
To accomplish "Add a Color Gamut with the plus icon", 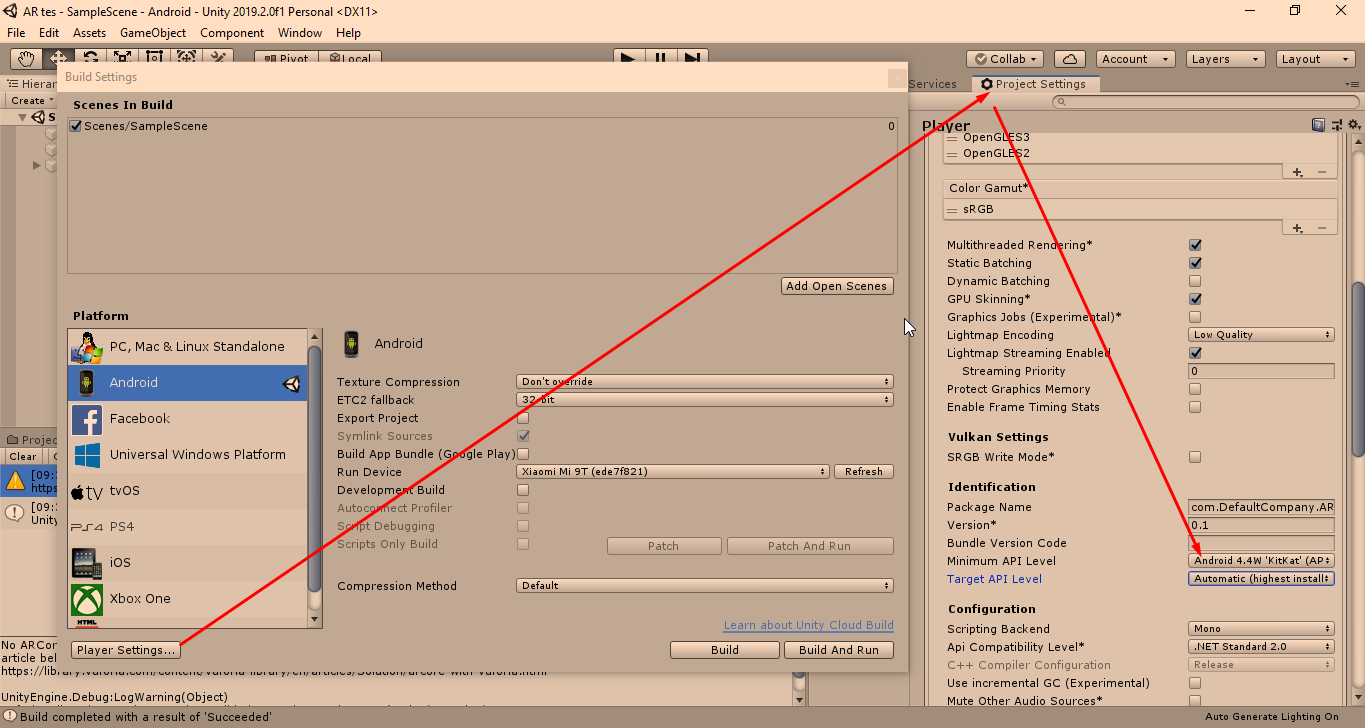I will [1298, 228].
